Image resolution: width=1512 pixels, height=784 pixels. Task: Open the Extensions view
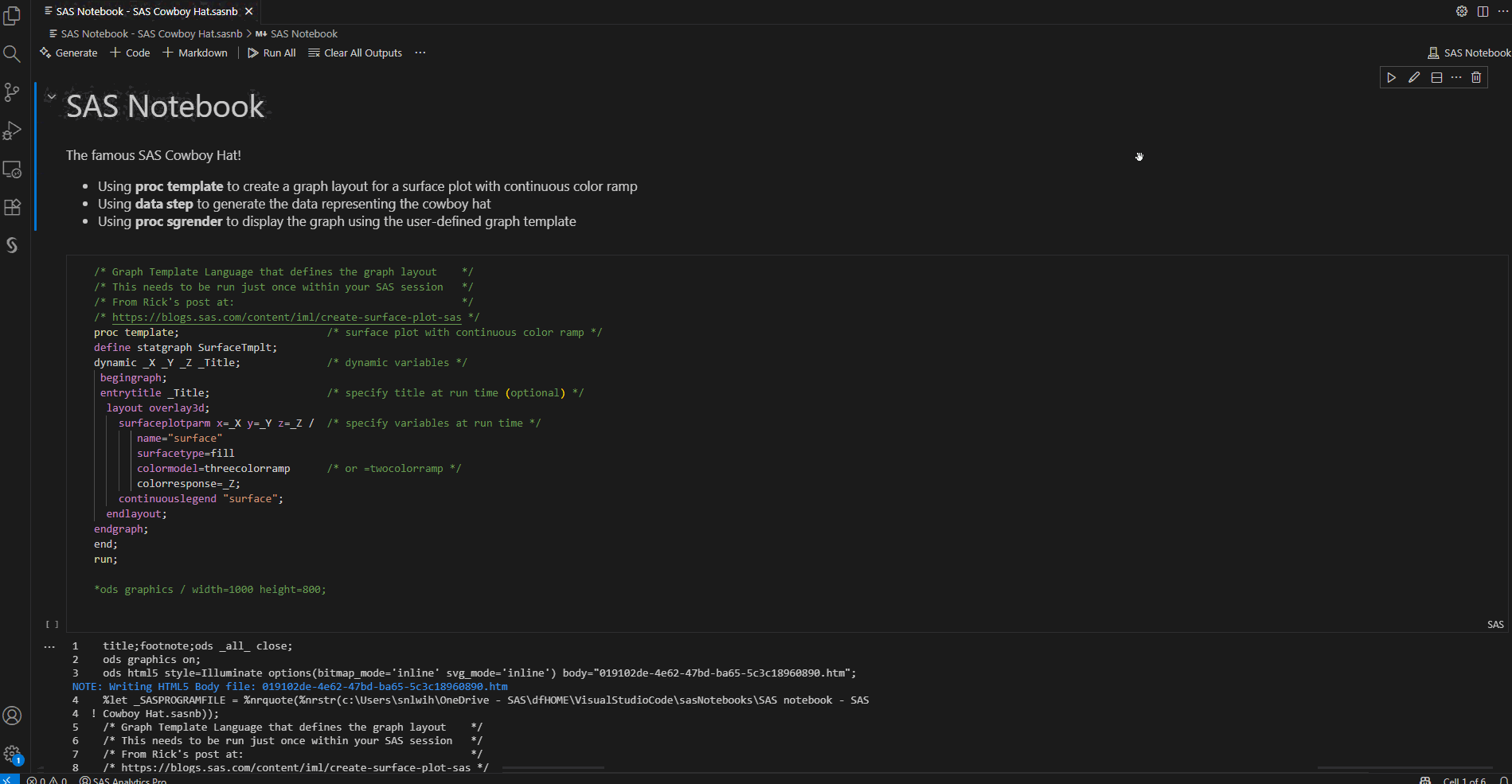12,208
